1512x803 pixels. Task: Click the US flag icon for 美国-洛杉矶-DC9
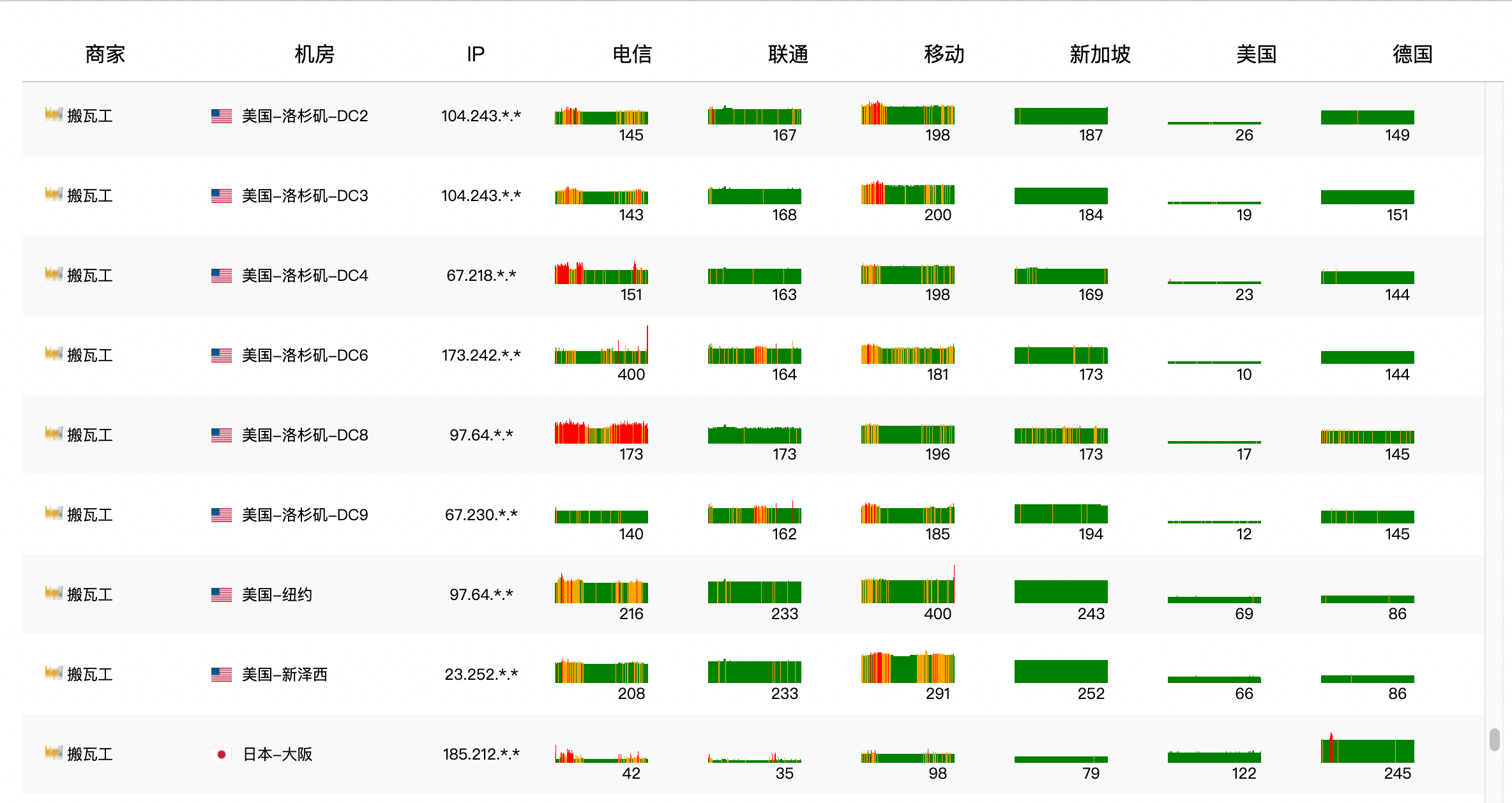click(222, 515)
